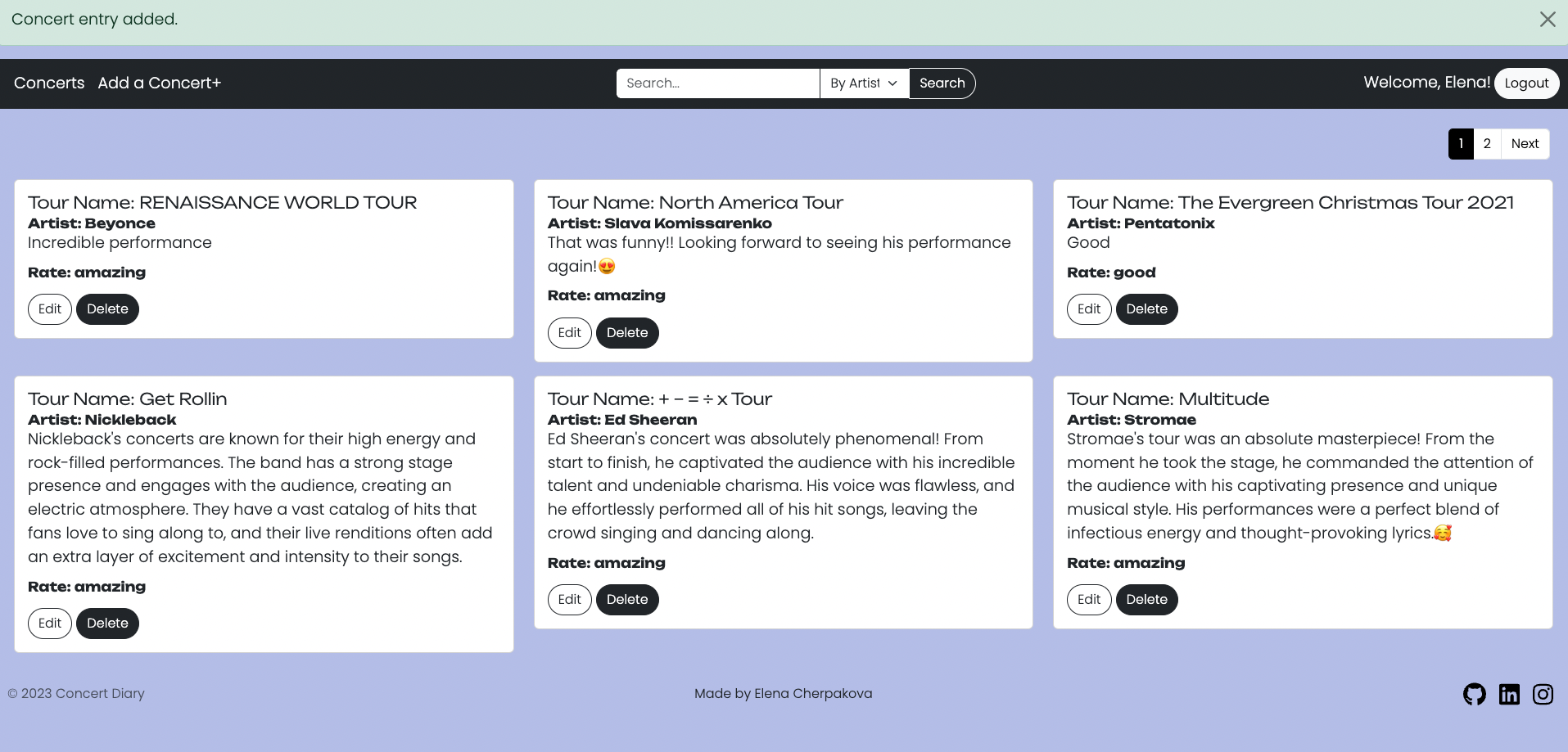Focus the Search input field

718,83
